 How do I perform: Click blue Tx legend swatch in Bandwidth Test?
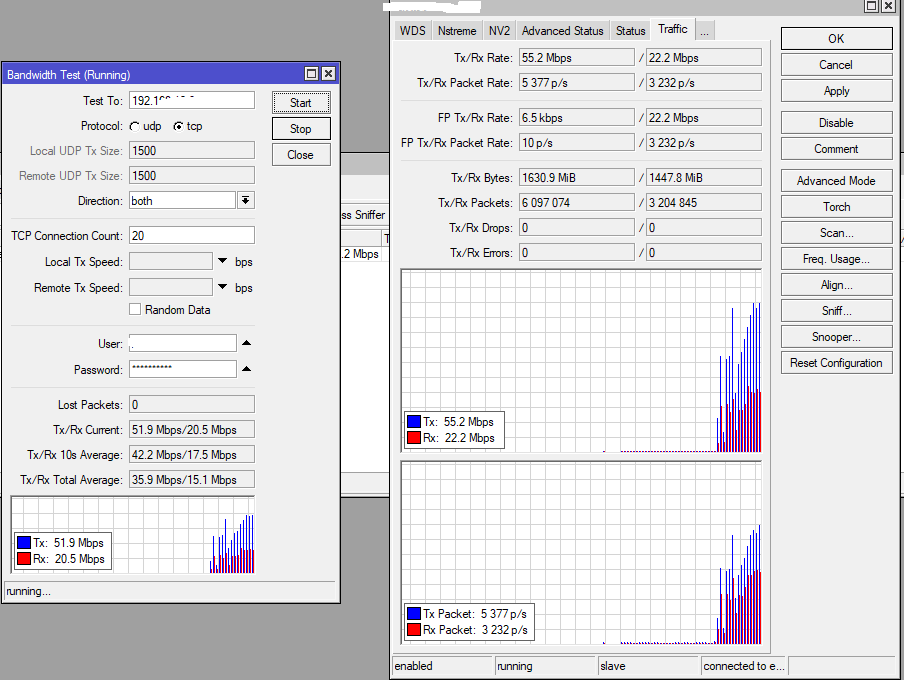coord(24,543)
